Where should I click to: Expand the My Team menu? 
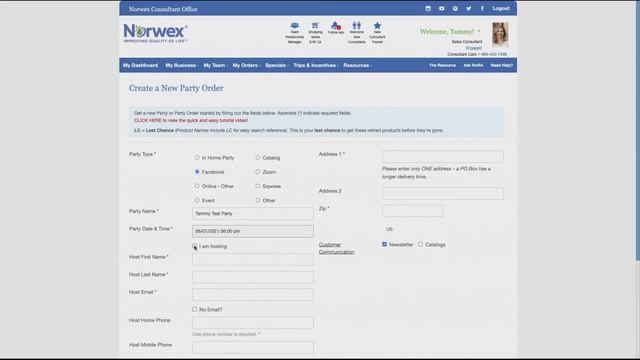(216, 65)
